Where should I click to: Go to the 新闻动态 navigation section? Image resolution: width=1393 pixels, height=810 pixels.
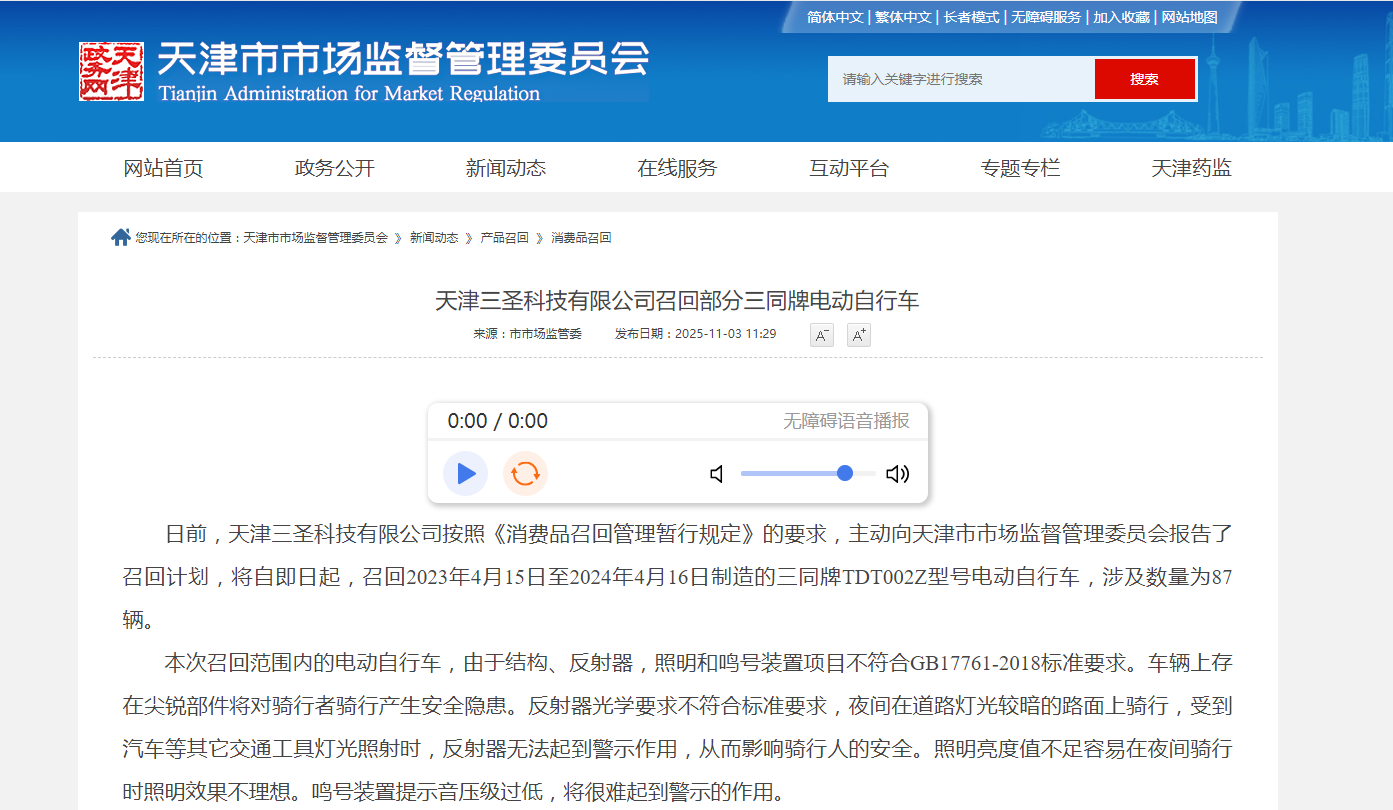[x=506, y=168]
